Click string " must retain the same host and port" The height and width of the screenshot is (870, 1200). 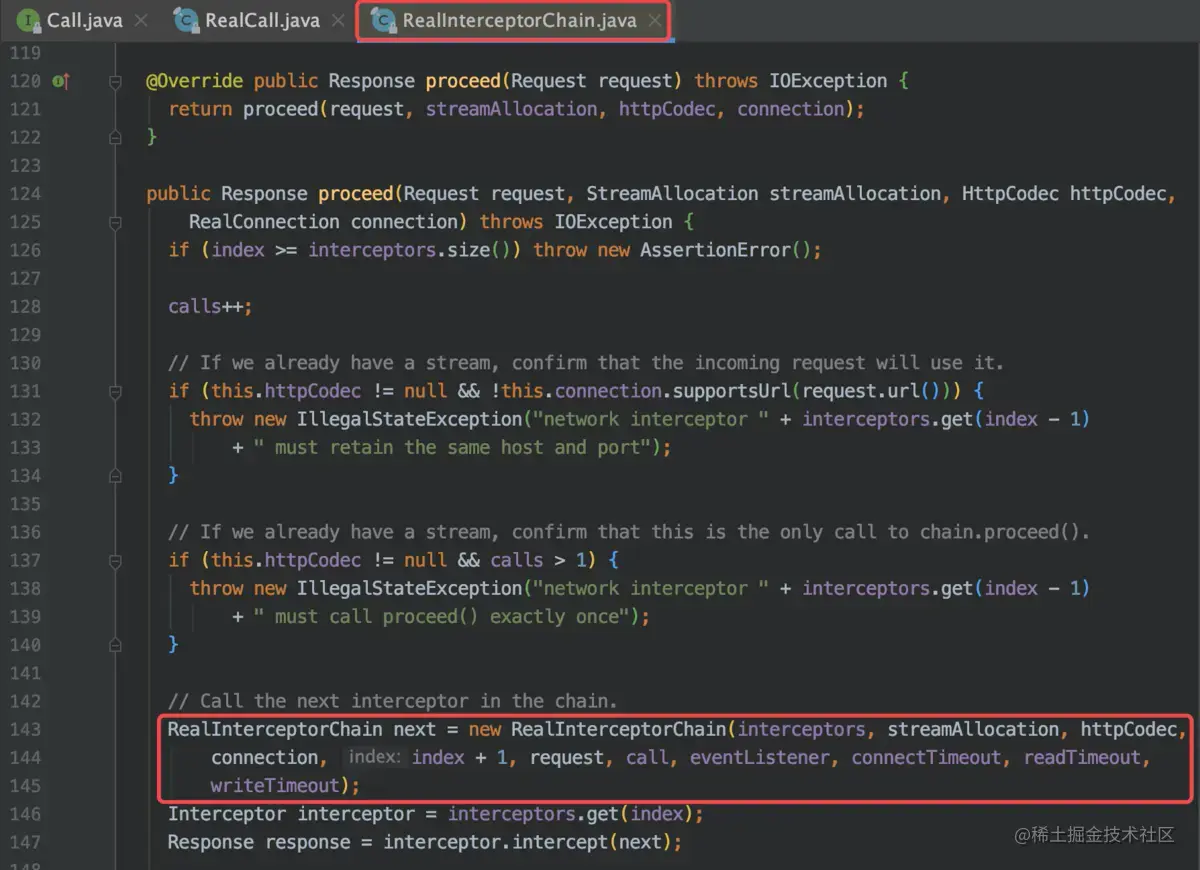tap(452, 447)
